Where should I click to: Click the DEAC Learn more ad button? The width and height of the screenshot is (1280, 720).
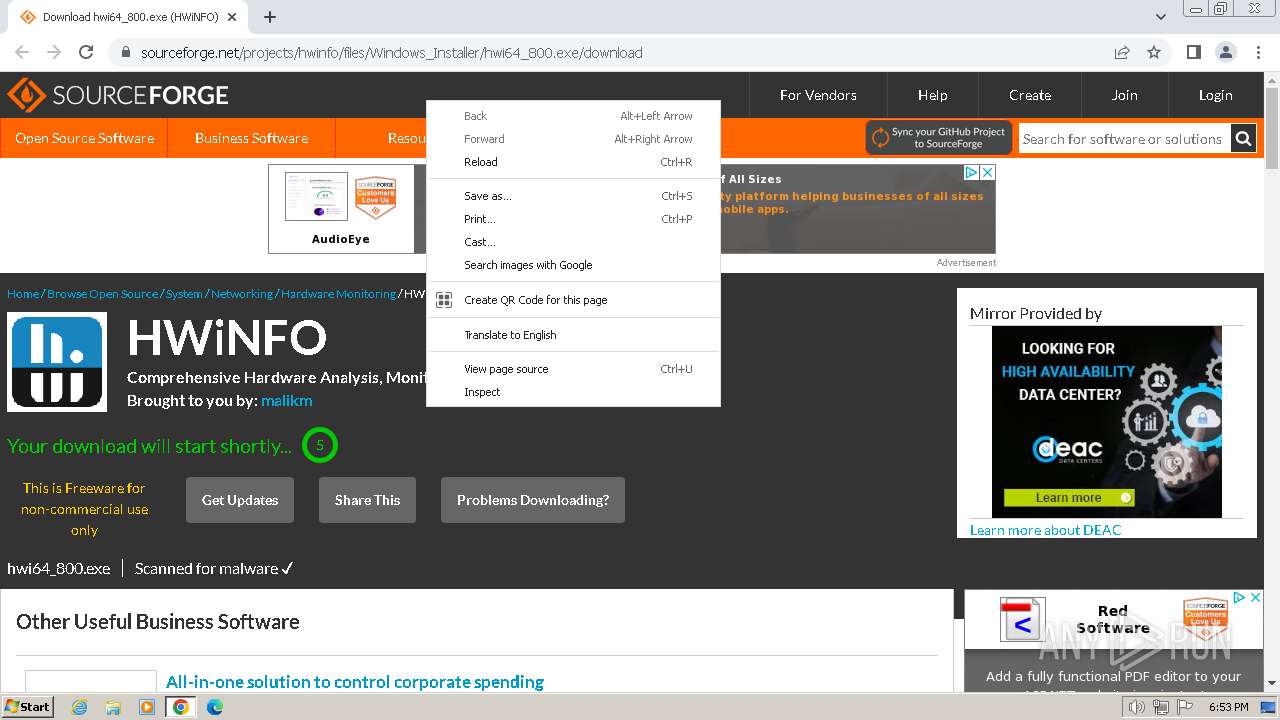pos(1069,497)
